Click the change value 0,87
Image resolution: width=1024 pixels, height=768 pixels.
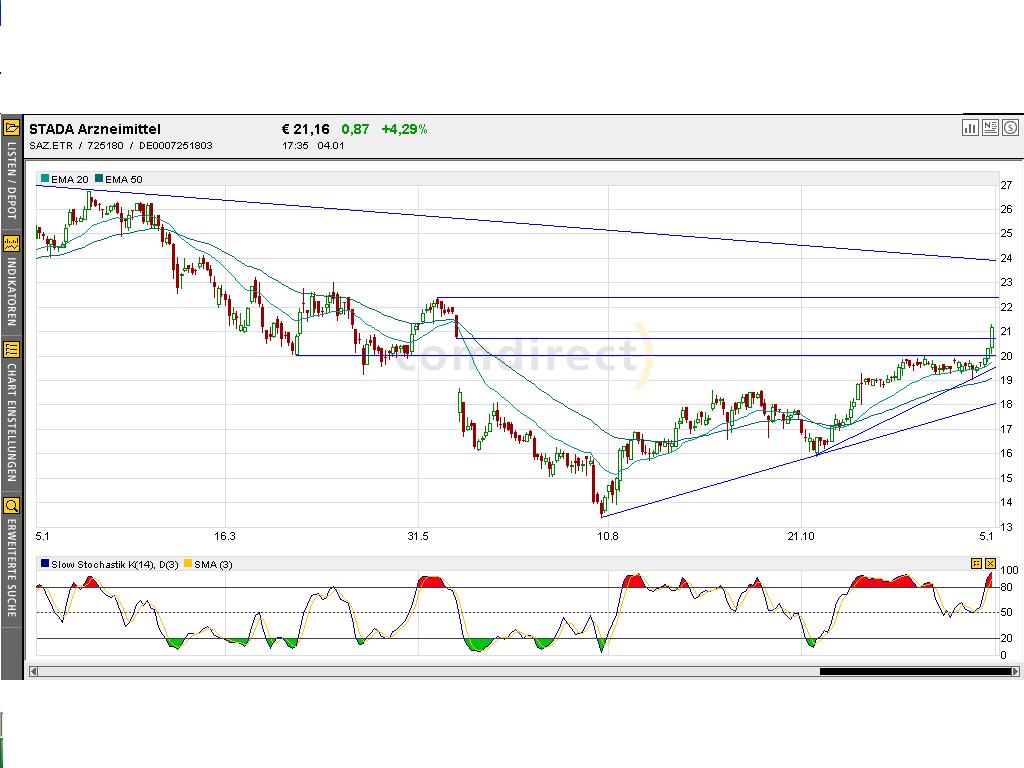(355, 129)
